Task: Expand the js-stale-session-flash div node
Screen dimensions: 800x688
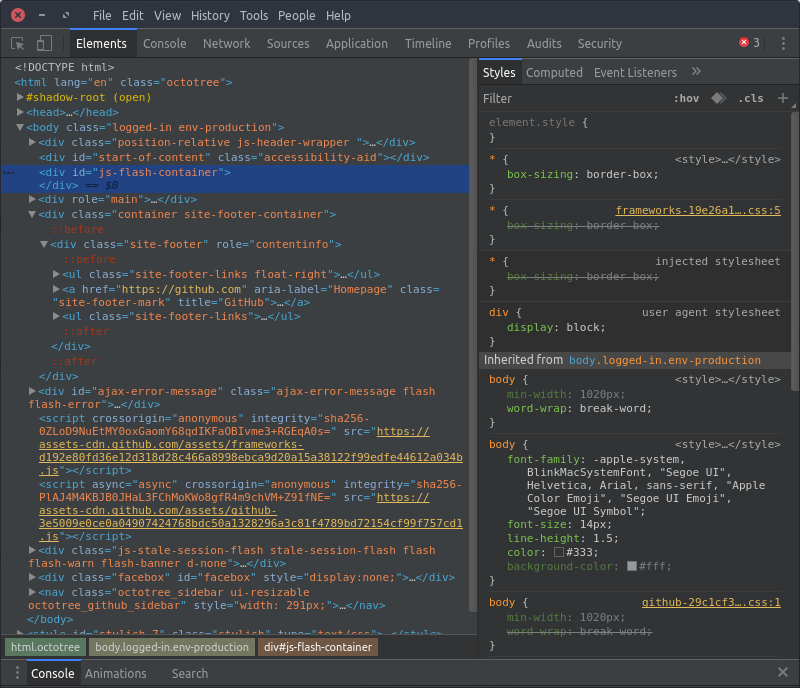Action: click(x=32, y=550)
